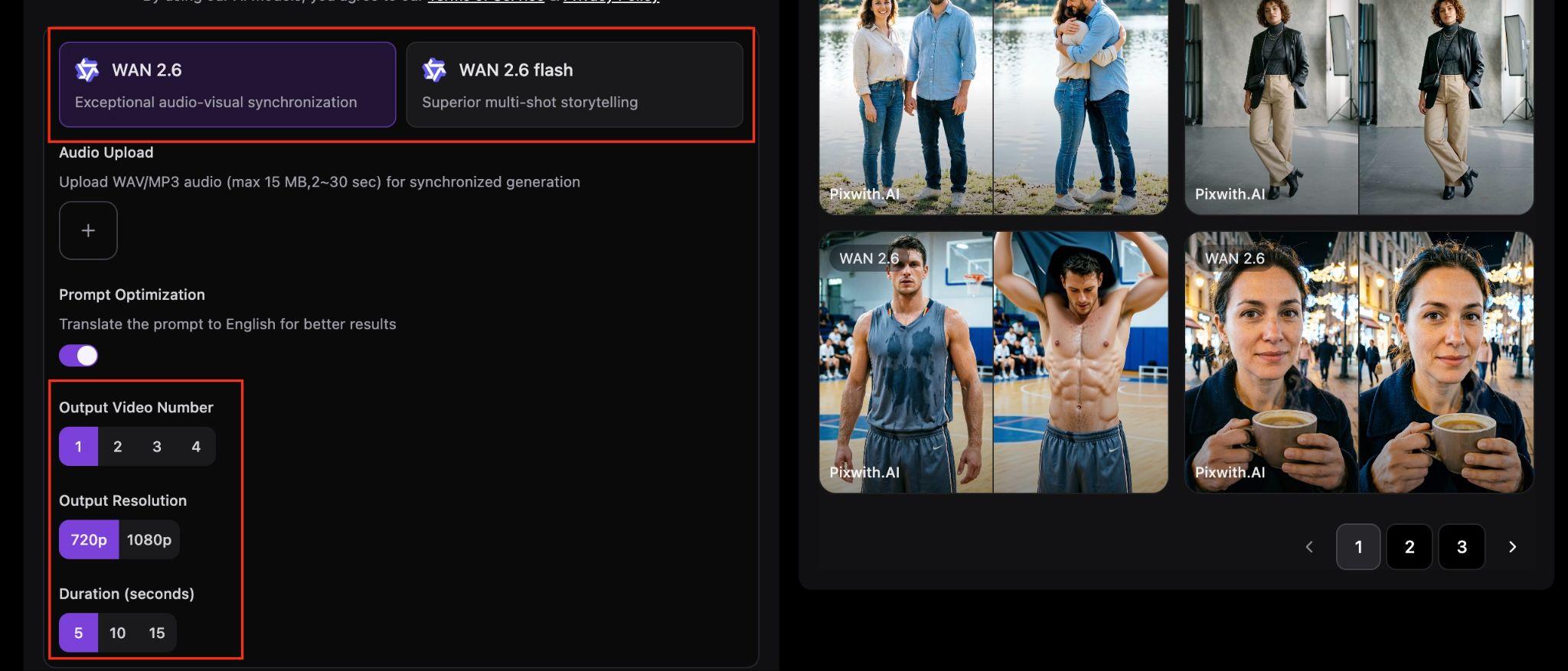Screen dimensions: 1568x671
Task: Set duration to 10 seconds
Action: [117, 634]
